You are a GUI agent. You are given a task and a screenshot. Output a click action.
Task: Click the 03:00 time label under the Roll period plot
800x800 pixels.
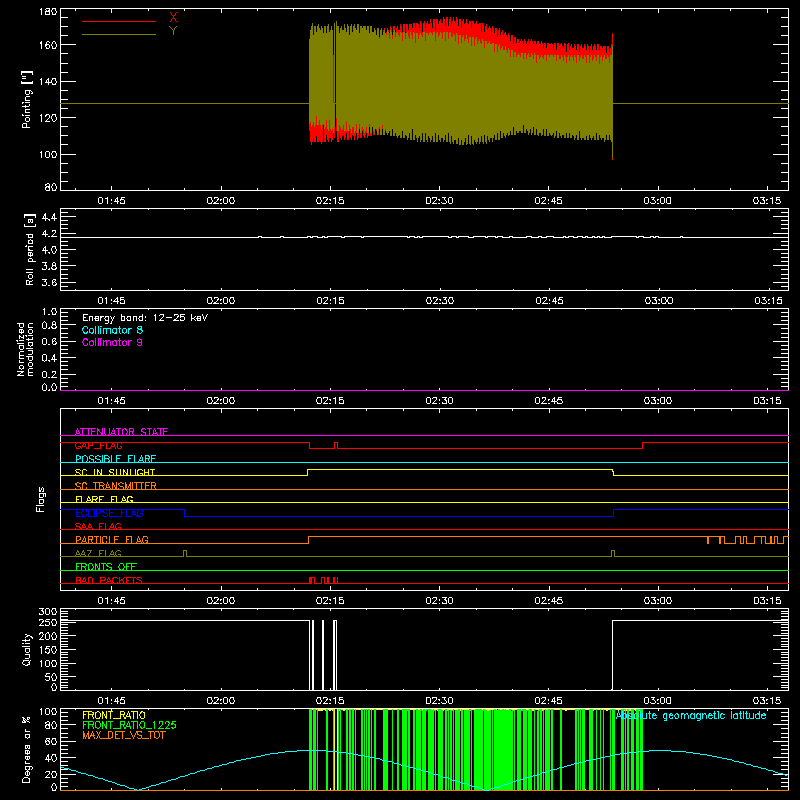pos(659,301)
